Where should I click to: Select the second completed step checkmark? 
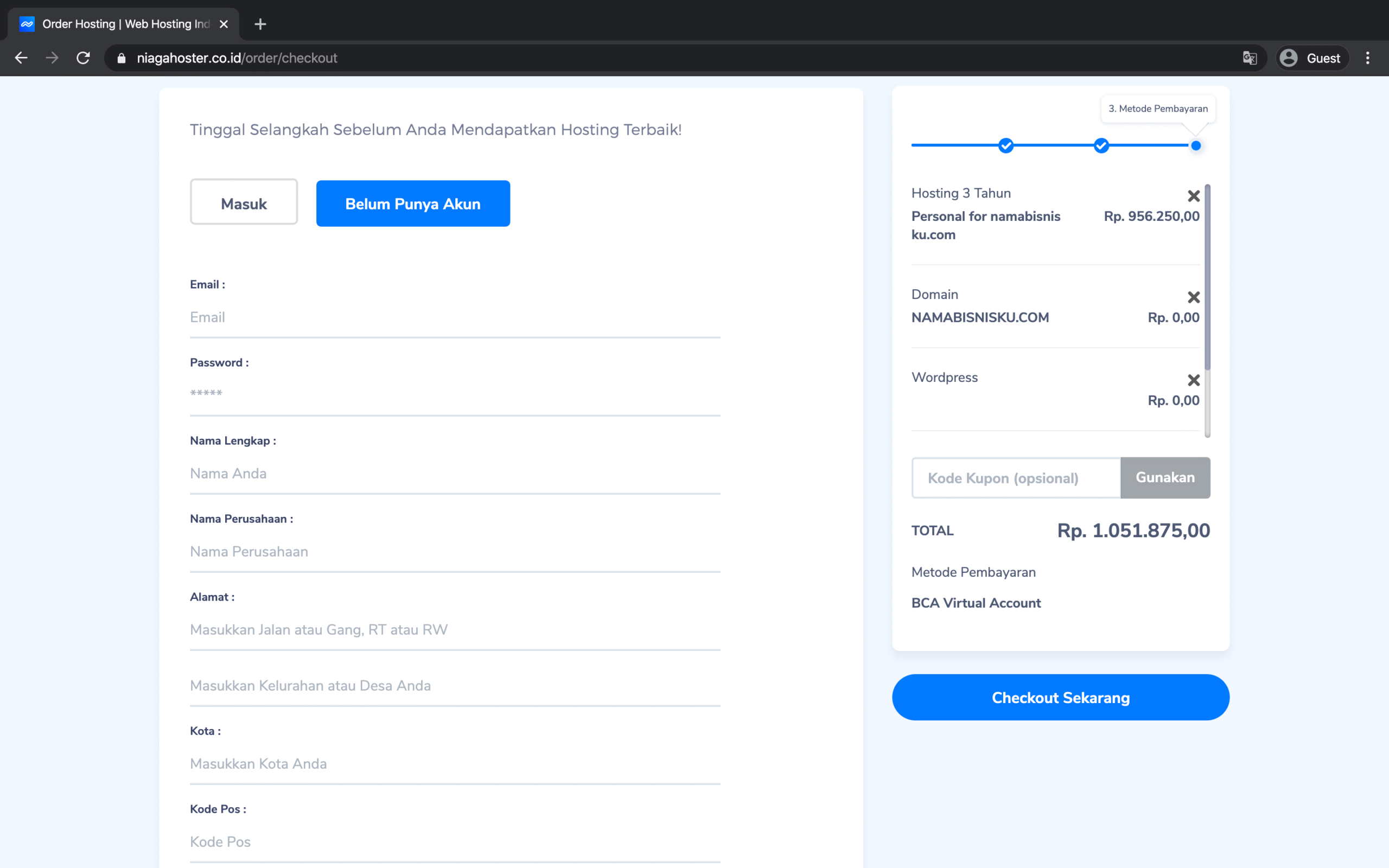tap(1101, 145)
